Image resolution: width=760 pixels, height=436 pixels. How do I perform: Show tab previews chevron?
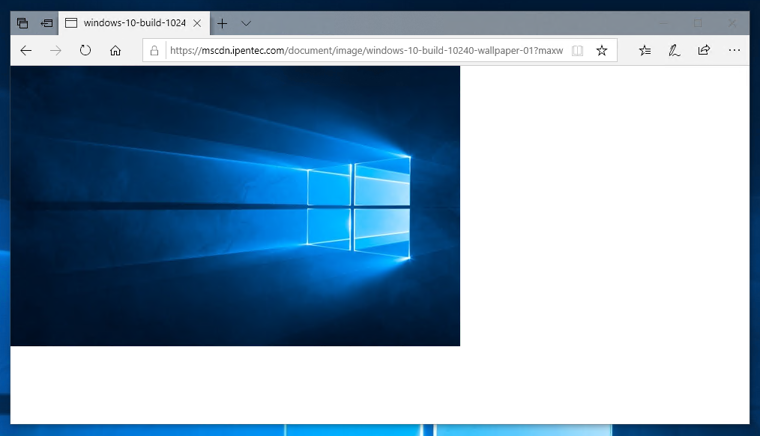click(246, 23)
